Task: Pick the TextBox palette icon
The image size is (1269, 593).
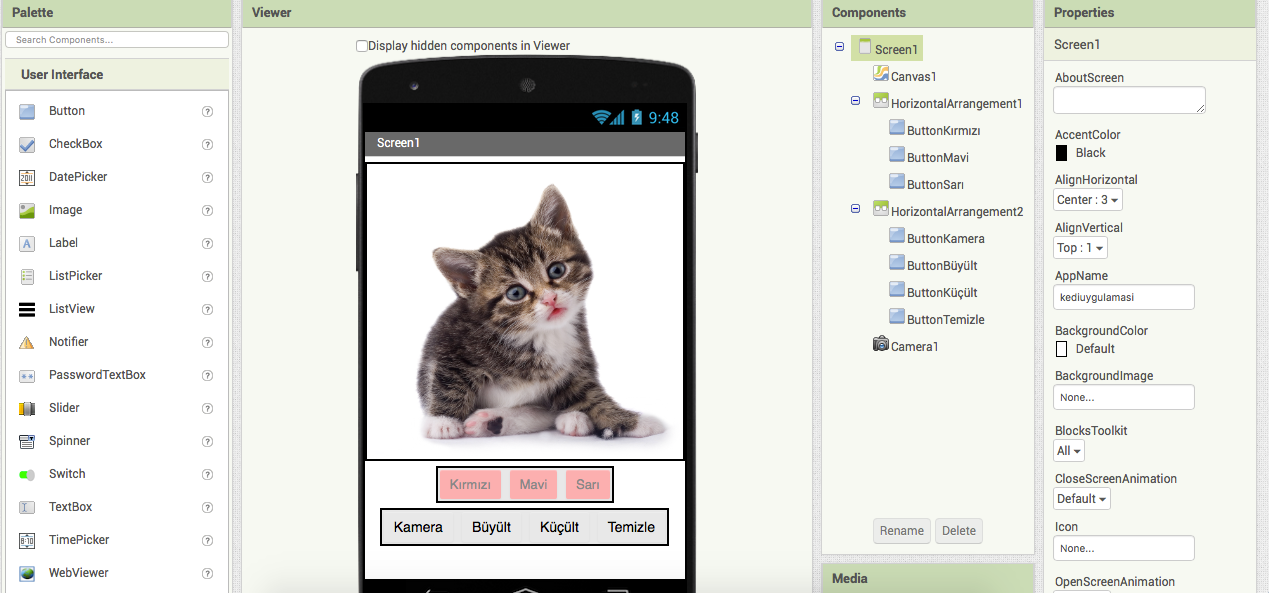Action: pyautogui.click(x=27, y=508)
